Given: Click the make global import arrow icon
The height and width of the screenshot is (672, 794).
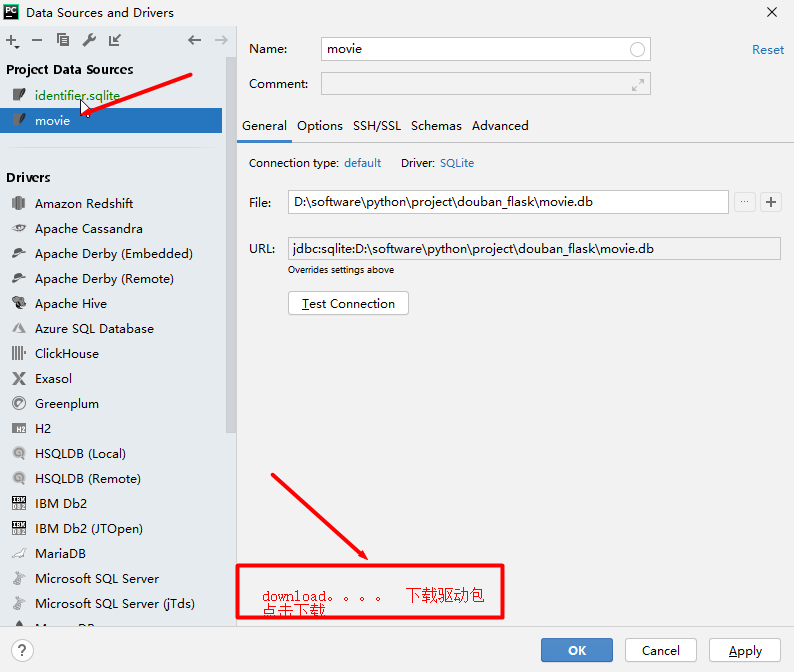Looking at the screenshot, I should [115, 40].
